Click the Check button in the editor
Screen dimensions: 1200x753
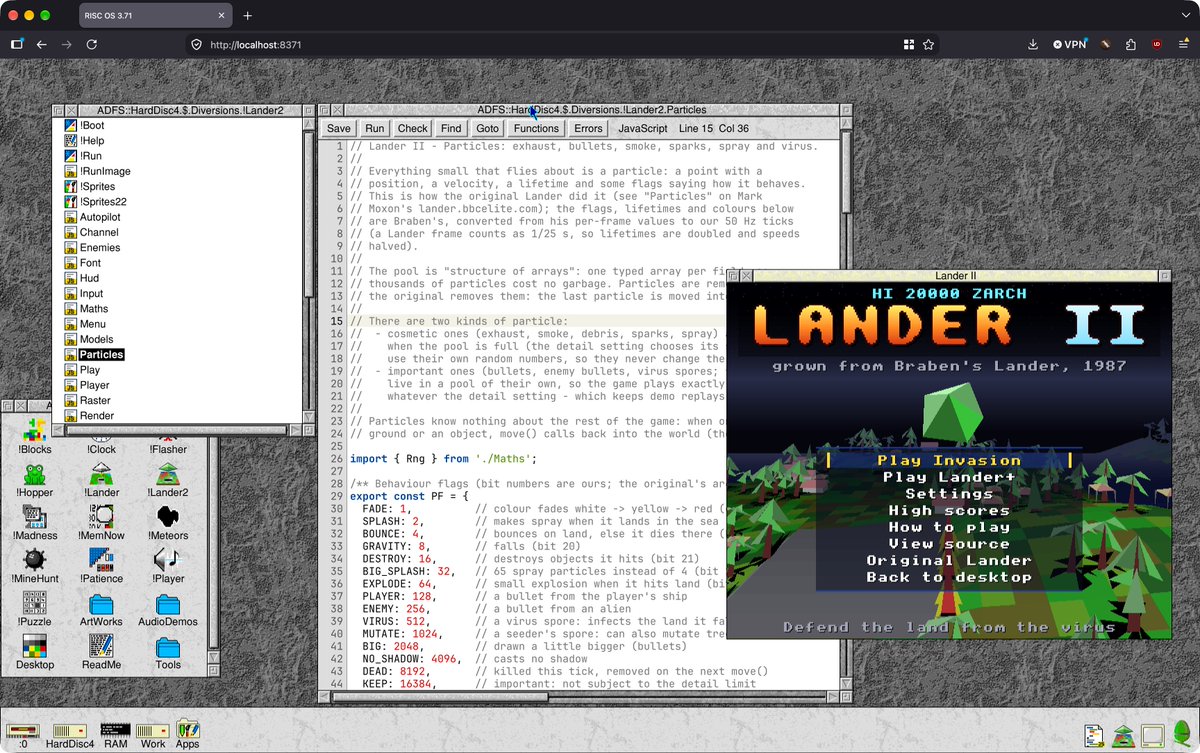point(412,128)
